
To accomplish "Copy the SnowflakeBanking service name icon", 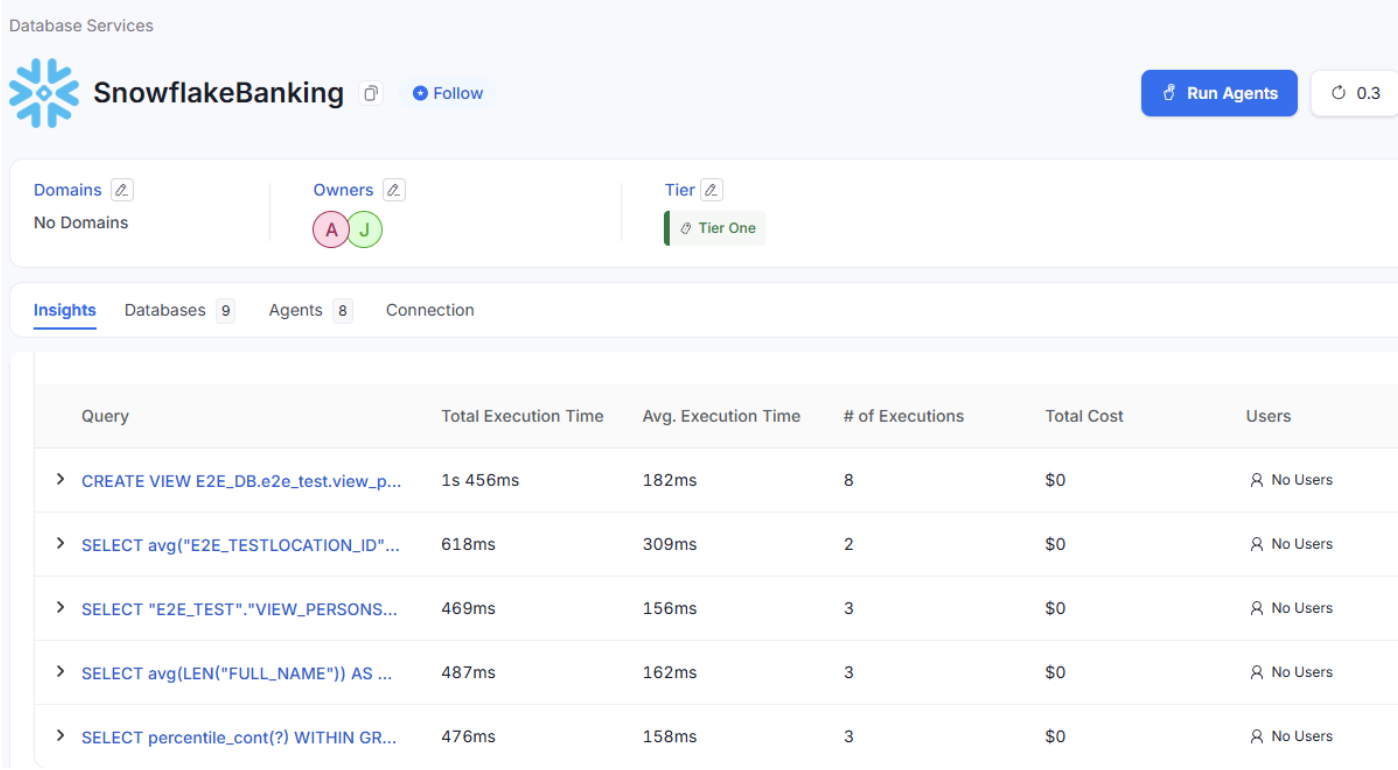I will click(371, 93).
